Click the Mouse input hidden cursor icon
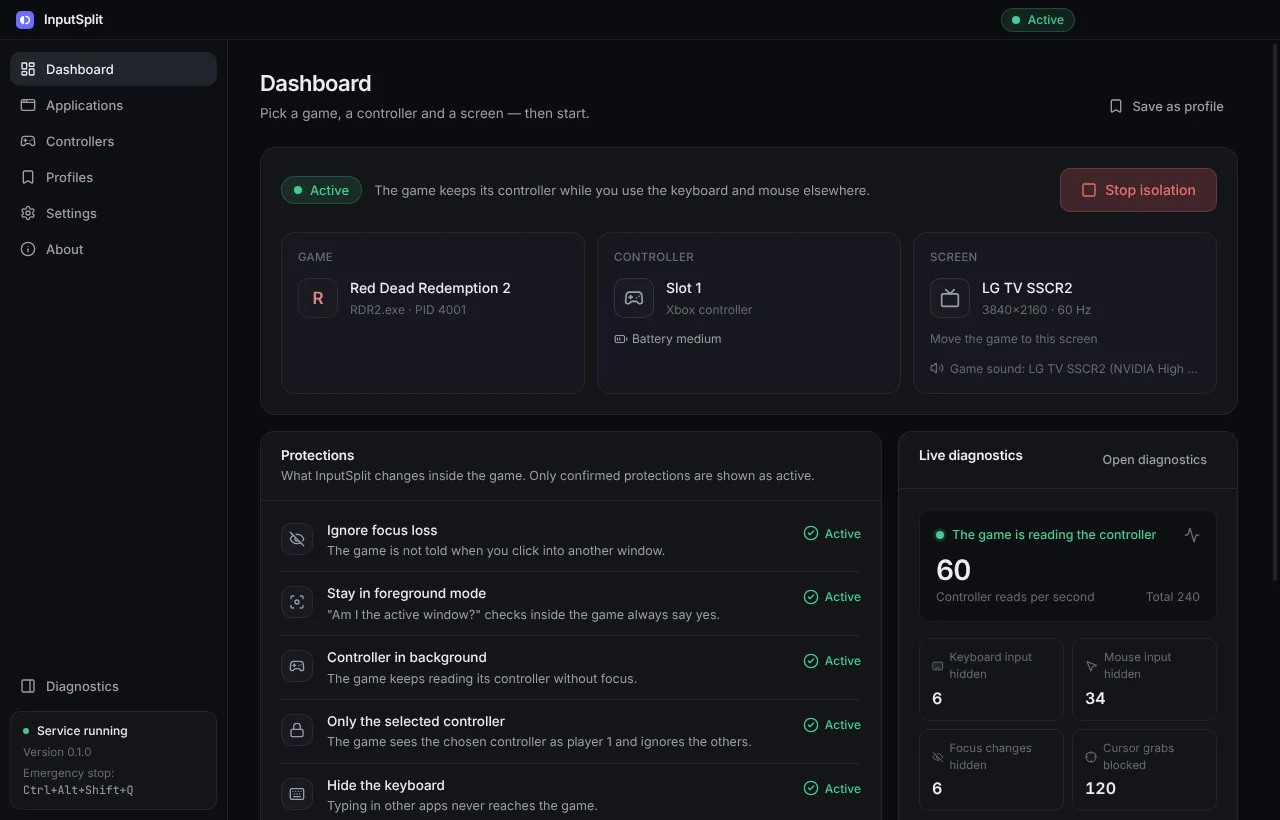 pos(1091,666)
